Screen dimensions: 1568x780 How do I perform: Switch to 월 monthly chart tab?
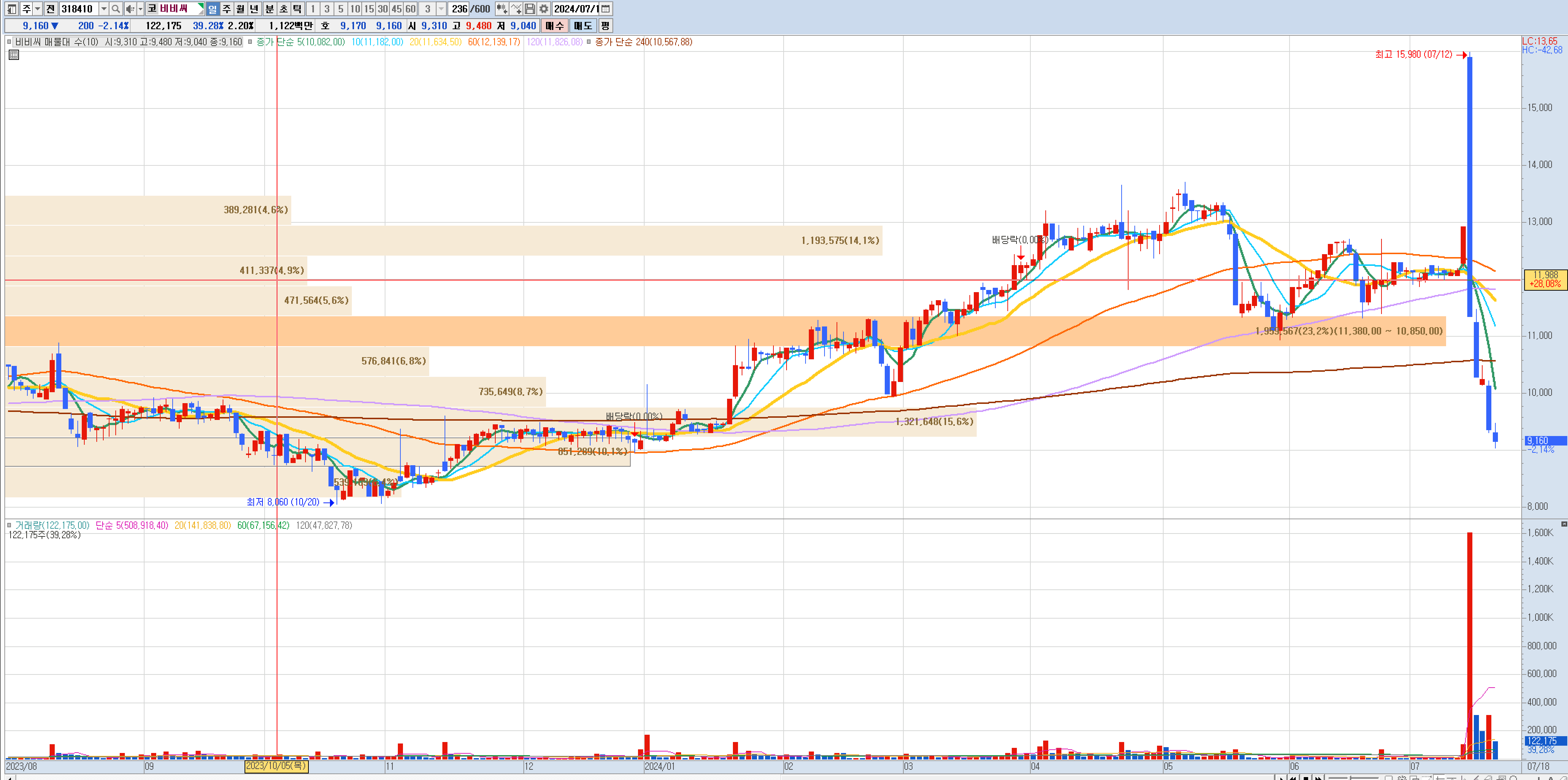point(241,9)
